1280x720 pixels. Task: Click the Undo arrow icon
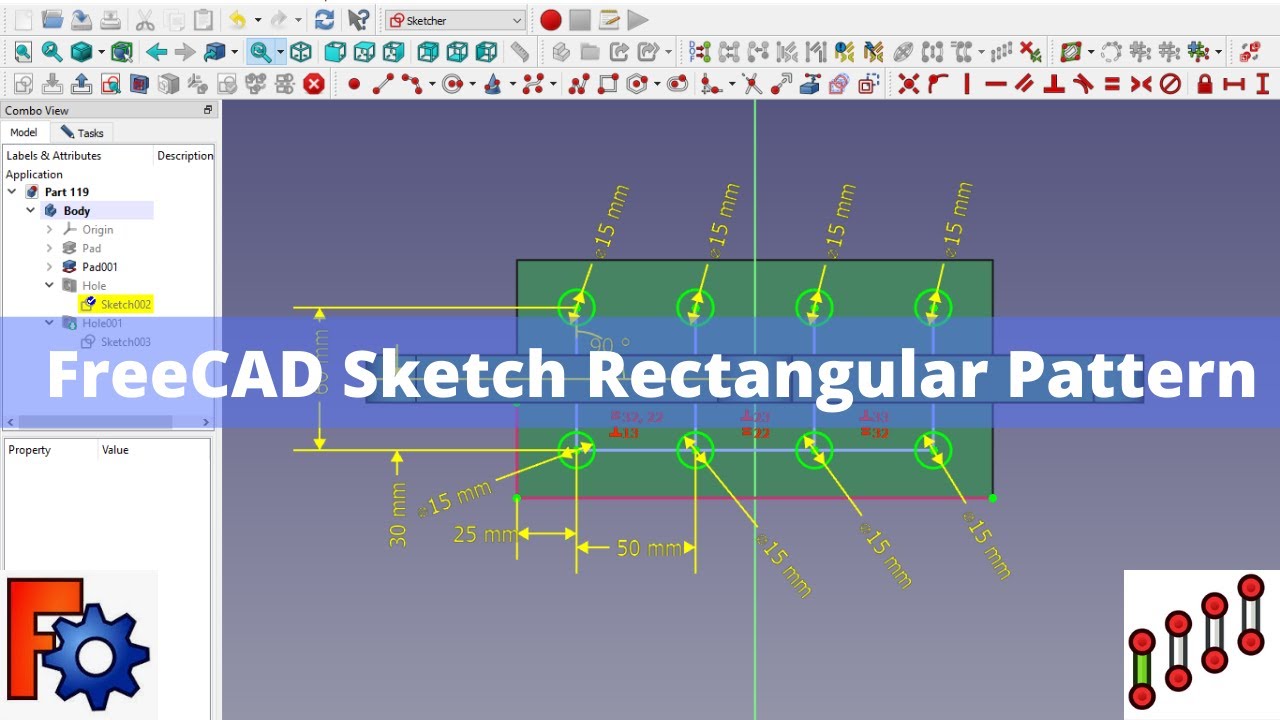(x=238, y=19)
